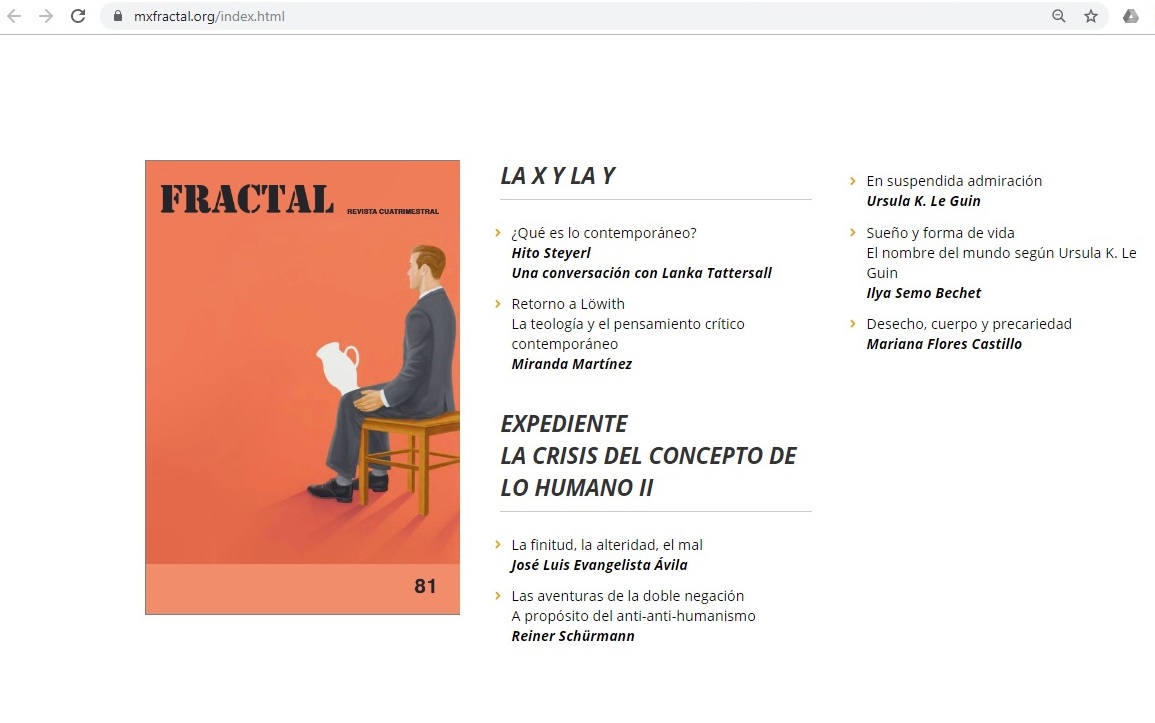The image size is (1155, 723).
Task: Open the zoom magnifier icon in address bar
Action: pos(1058,16)
